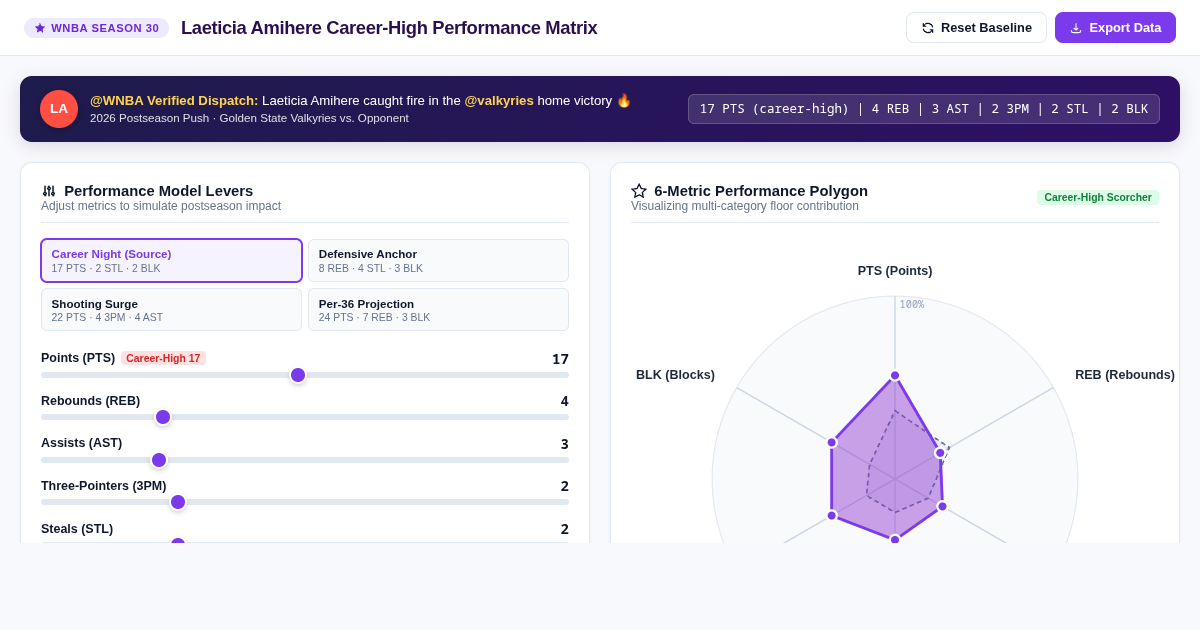The width and height of the screenshot is (1200, 630).
Task: Click the sliders icon beside Performance Model Levers
Action: pyautogui.click(x=49, y=191)
